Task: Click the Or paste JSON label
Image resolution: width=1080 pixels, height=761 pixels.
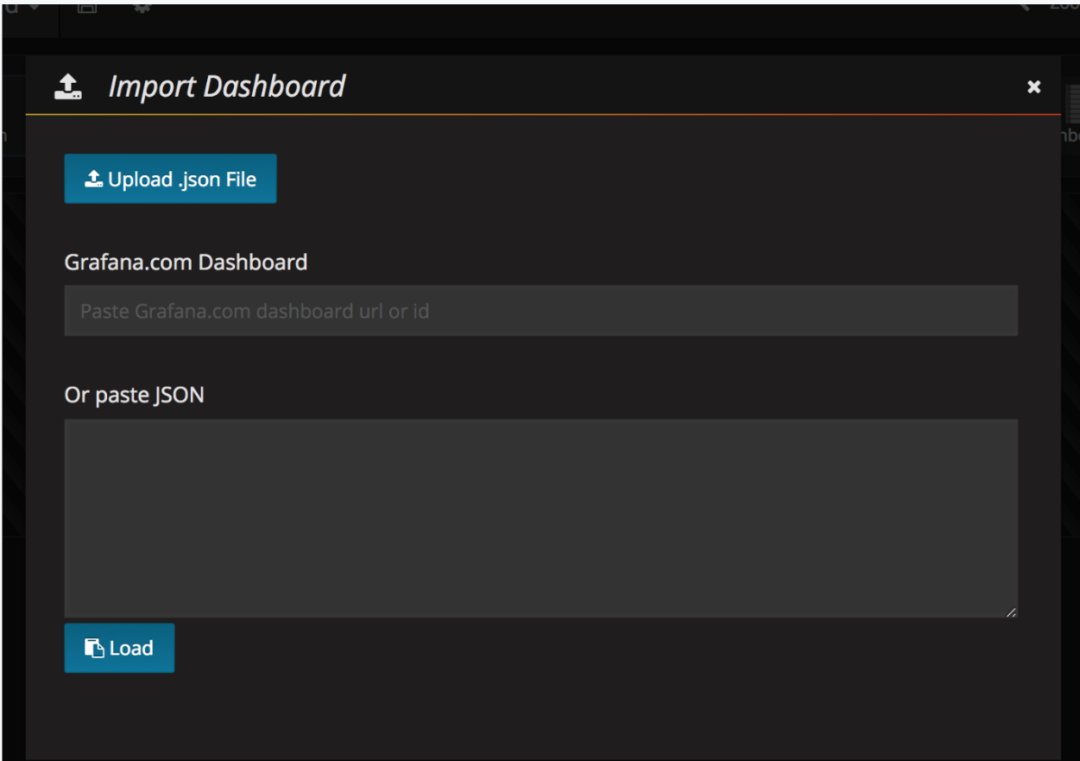Action: pos(134,395)
